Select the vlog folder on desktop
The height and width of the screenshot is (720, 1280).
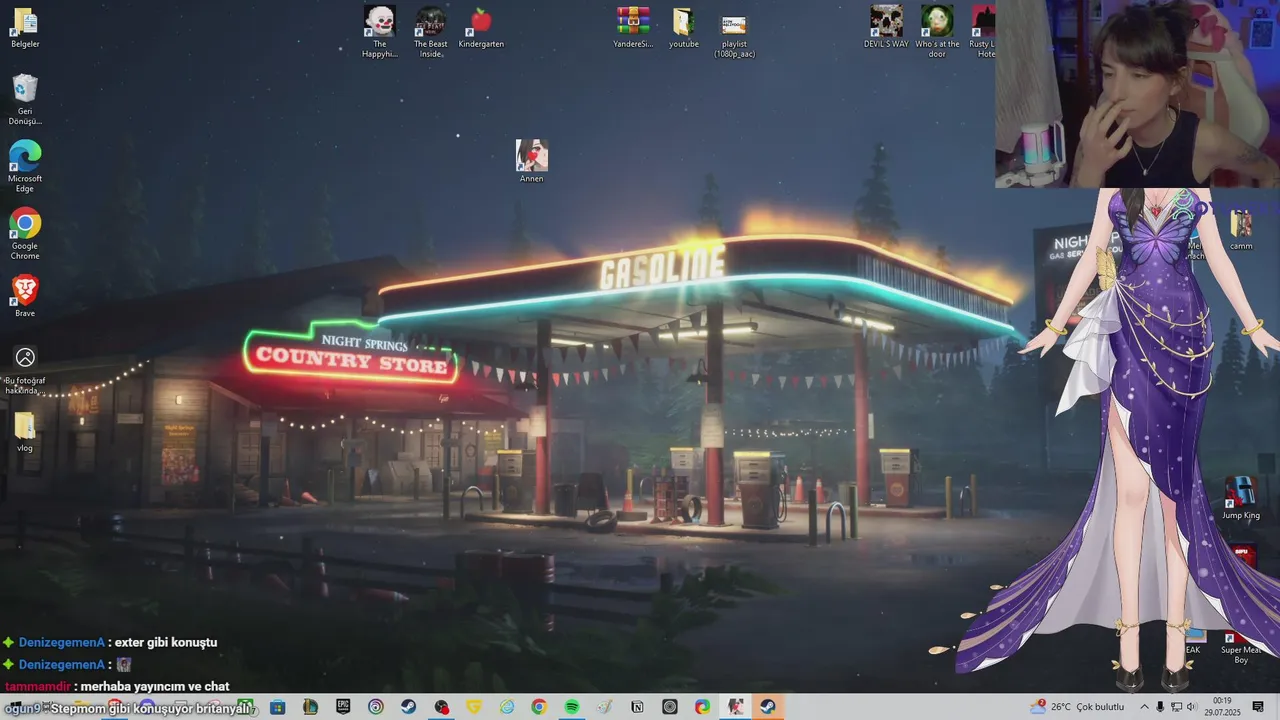click(x=25, y=432)
